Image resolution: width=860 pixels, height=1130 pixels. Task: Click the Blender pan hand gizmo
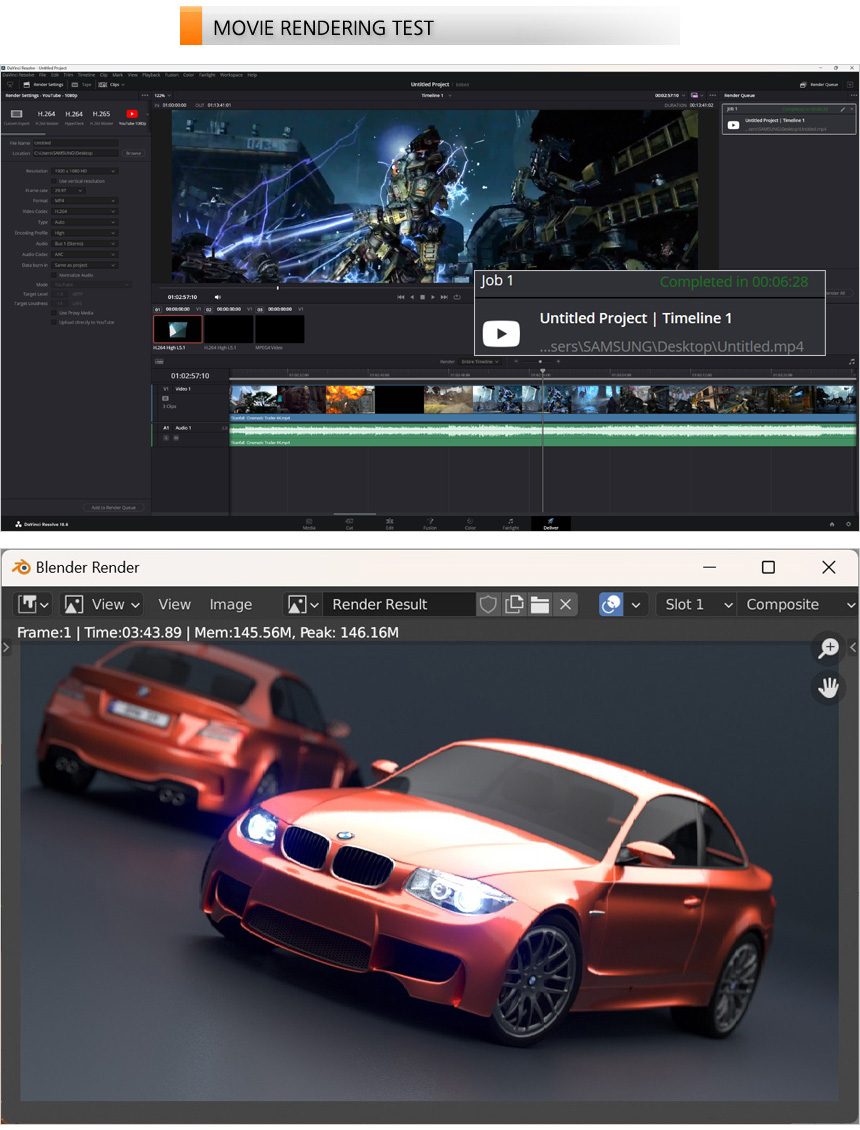coord(829,687)
